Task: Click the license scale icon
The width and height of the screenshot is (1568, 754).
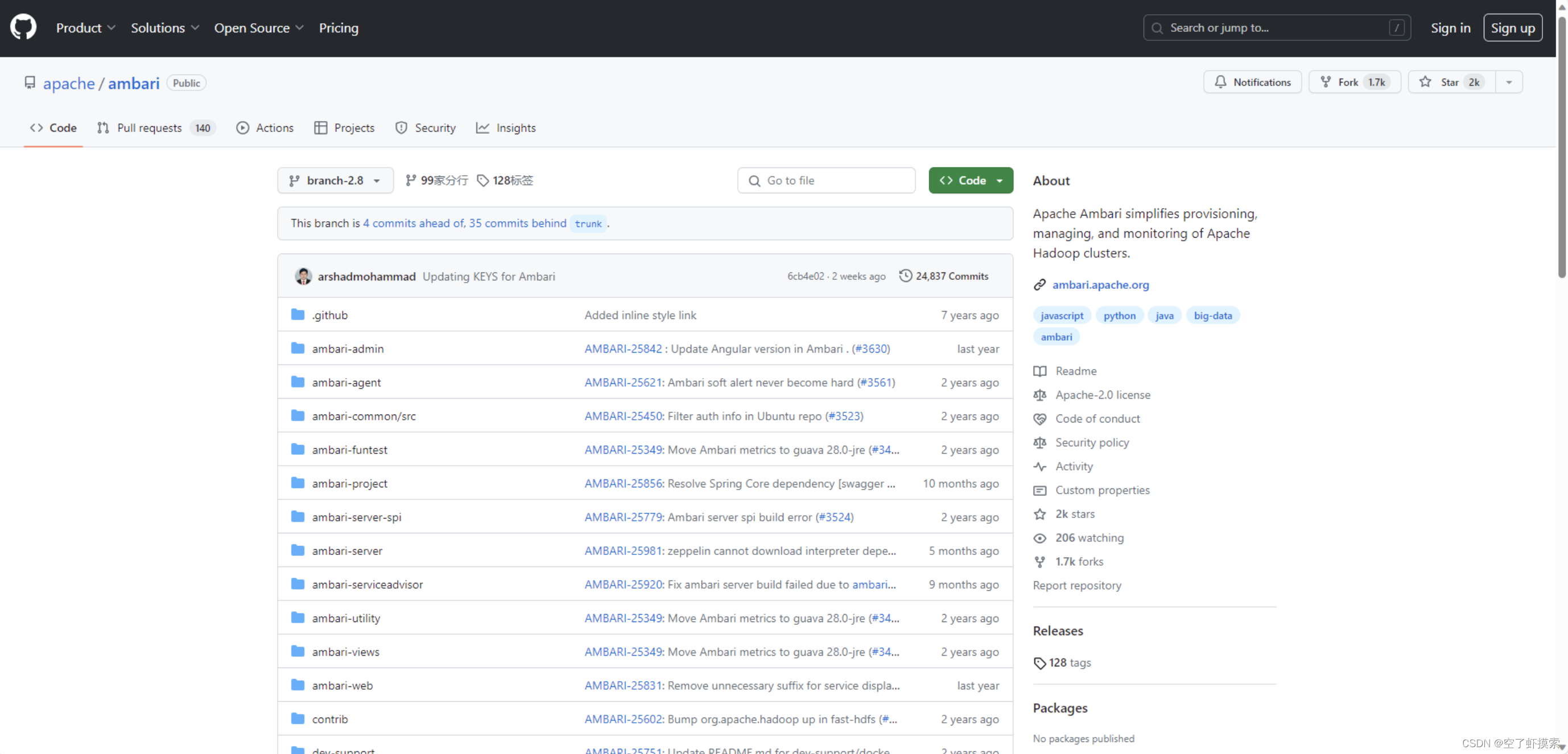Action: (x=1039, y=395)
